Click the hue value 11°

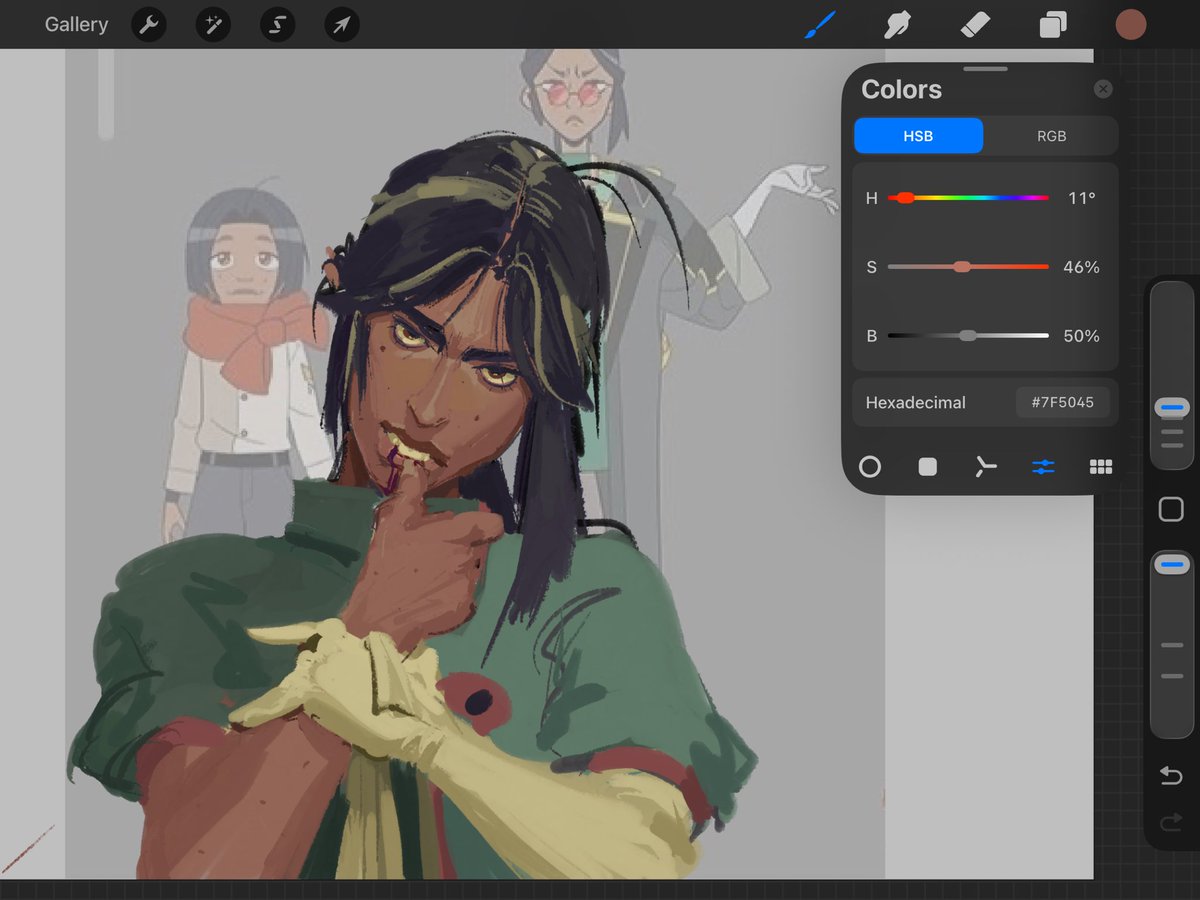(1082, 198)
